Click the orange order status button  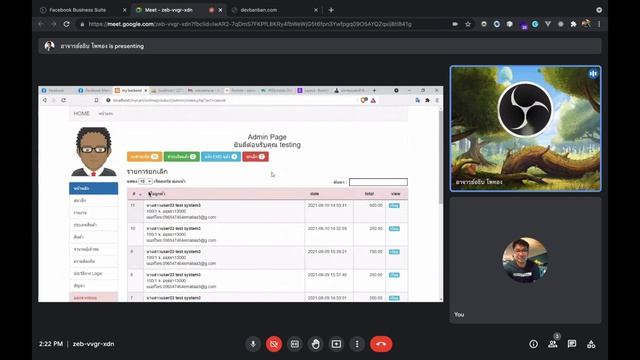(144, 157)
